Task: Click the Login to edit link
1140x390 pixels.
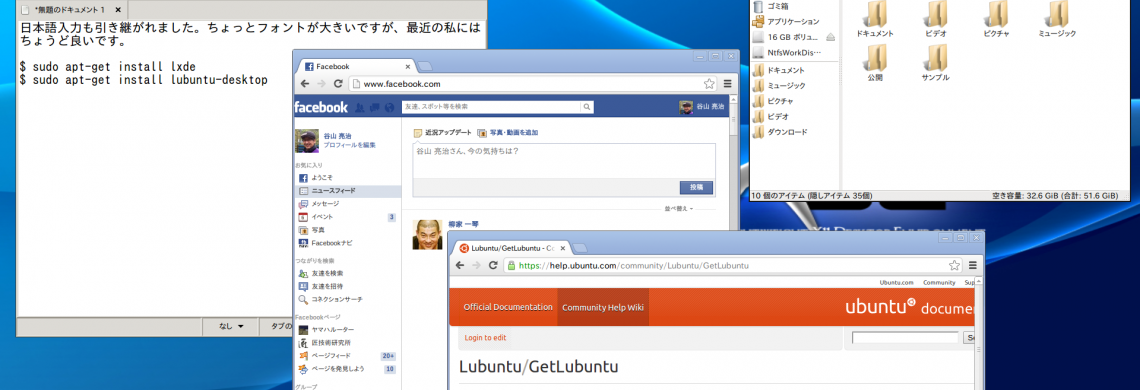Action: click(486, 338)
